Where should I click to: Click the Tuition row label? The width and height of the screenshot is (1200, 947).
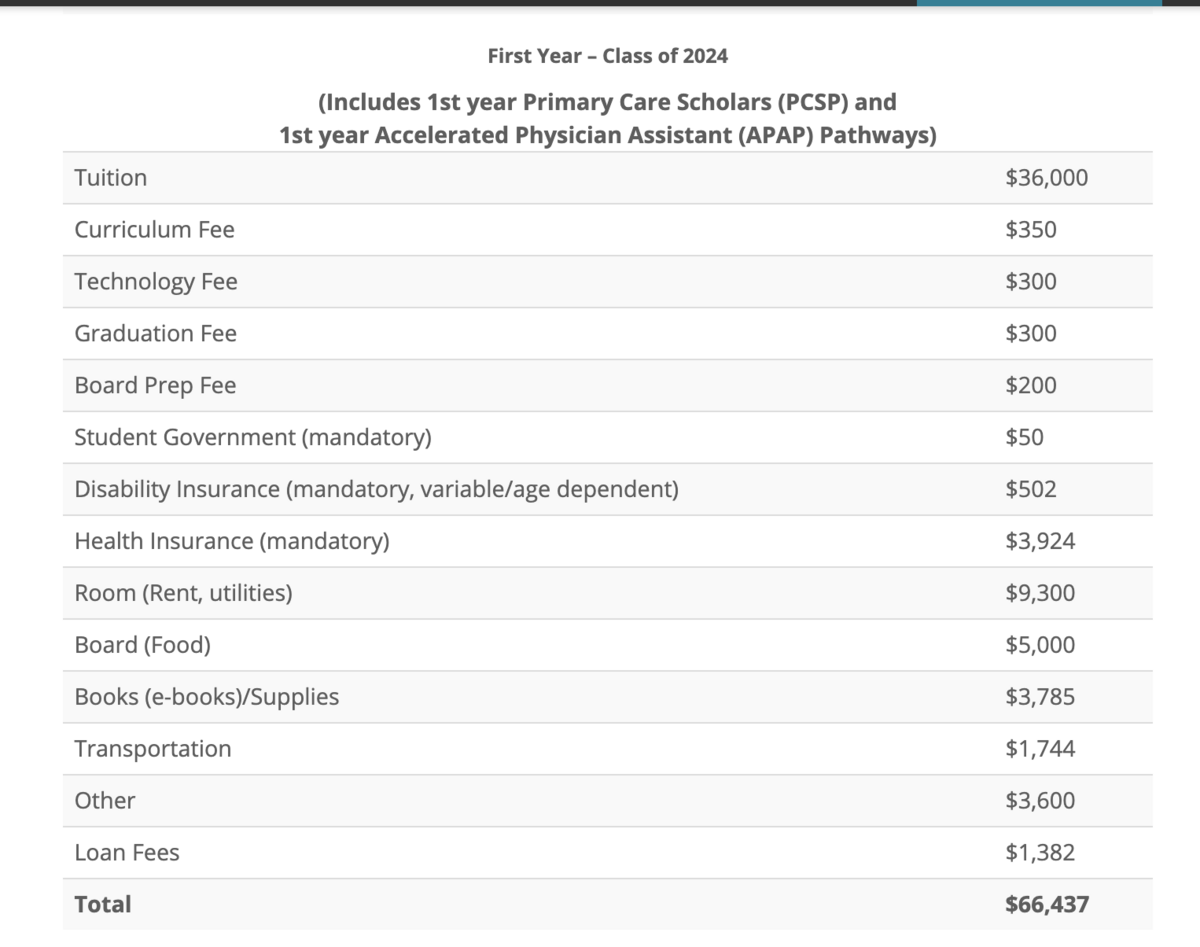tap(111, 178)
